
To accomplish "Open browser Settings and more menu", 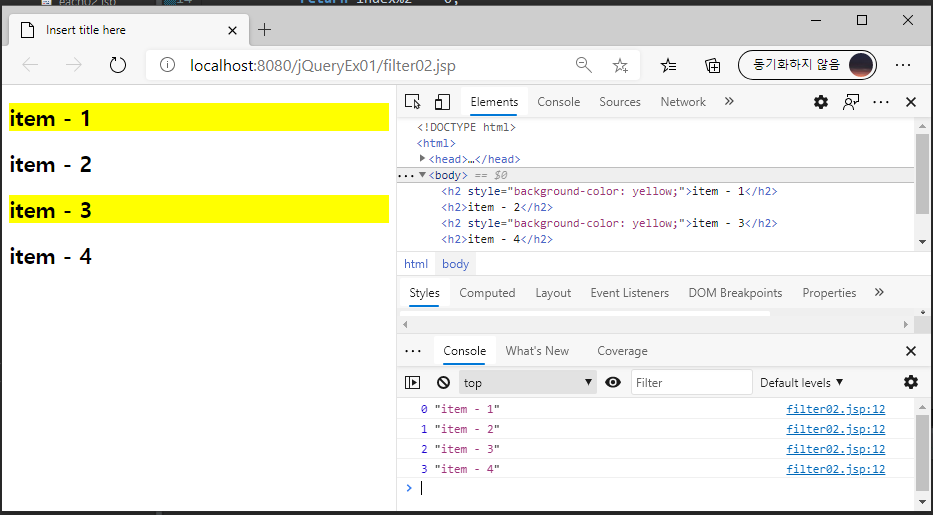I will coord(903,65).
